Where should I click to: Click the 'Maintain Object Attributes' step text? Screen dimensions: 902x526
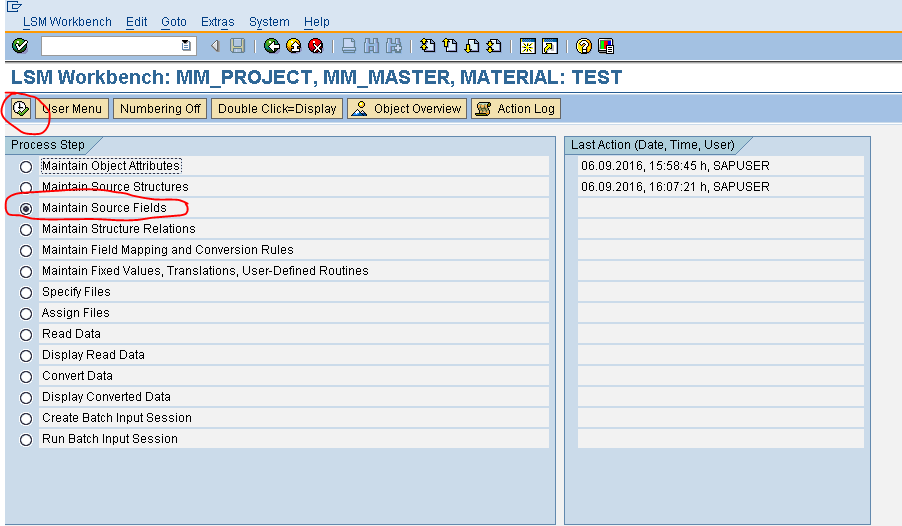(x=111, y=166)
